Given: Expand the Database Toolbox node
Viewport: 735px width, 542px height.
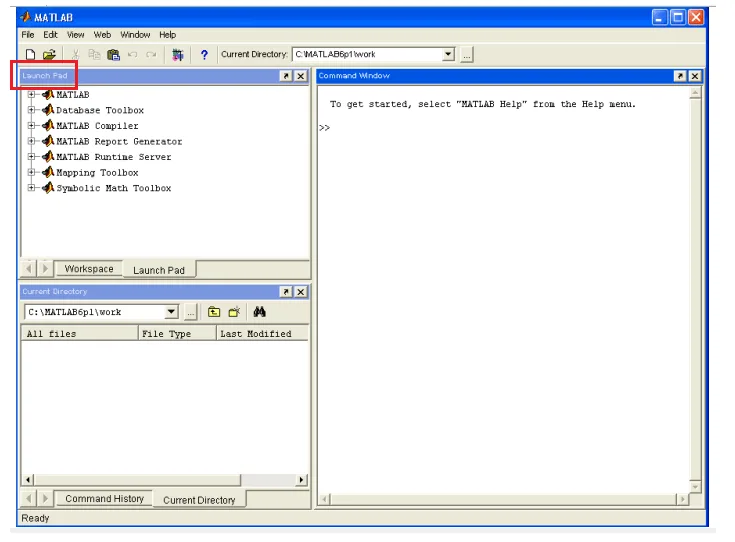Looking at the screenshot, I should click(31, 110).
